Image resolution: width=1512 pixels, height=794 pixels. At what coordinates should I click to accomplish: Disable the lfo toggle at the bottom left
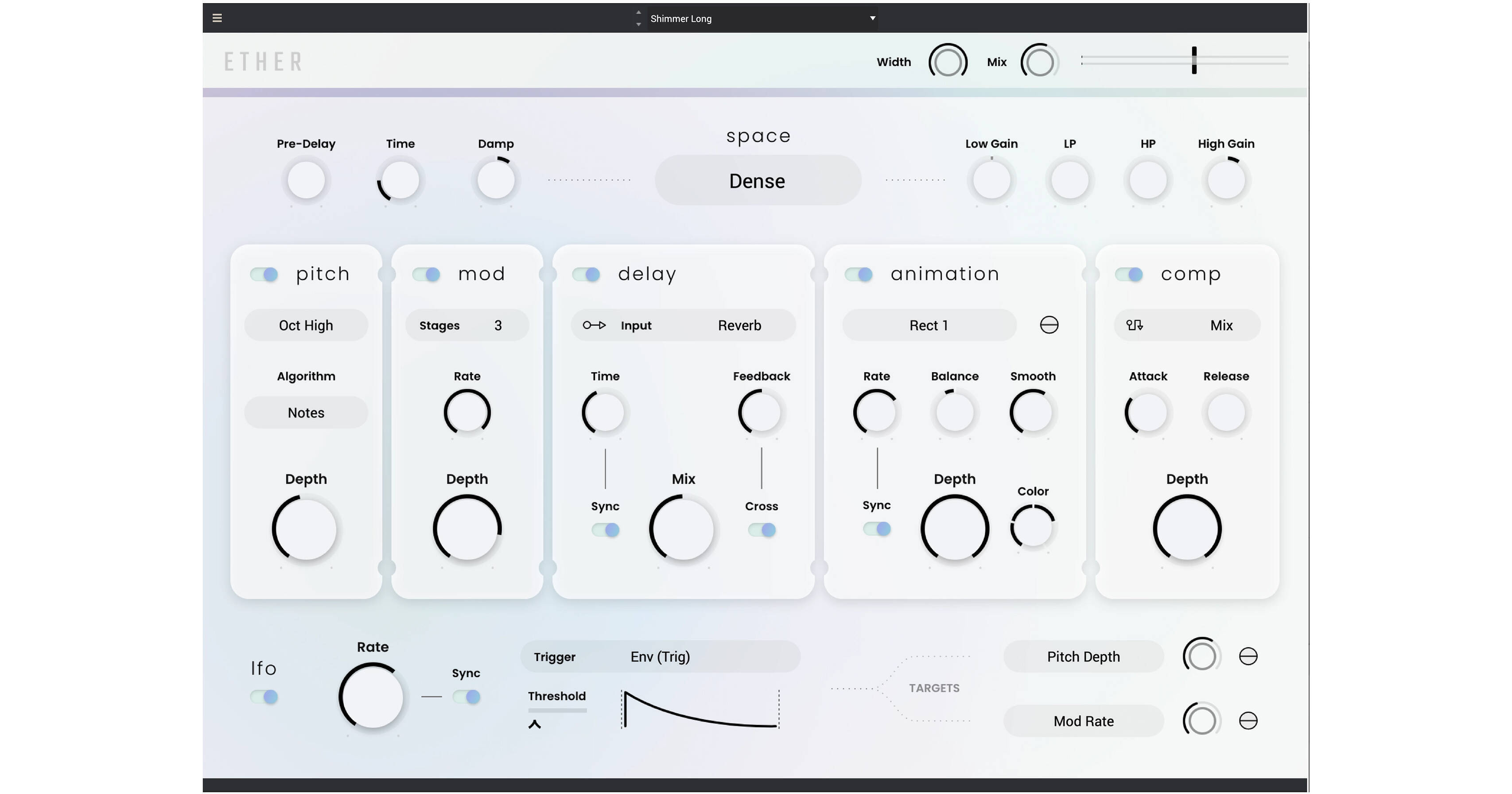pos(263,697)
